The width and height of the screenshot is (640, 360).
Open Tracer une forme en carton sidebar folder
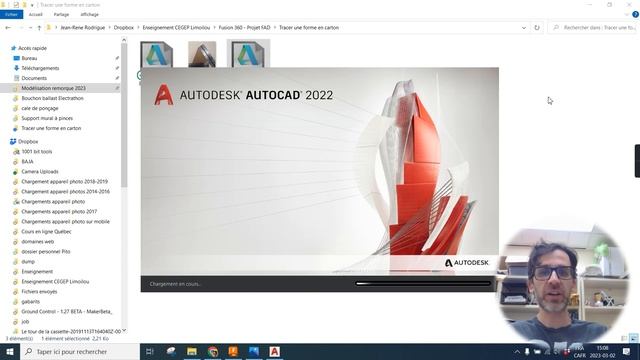coord(51,128)
